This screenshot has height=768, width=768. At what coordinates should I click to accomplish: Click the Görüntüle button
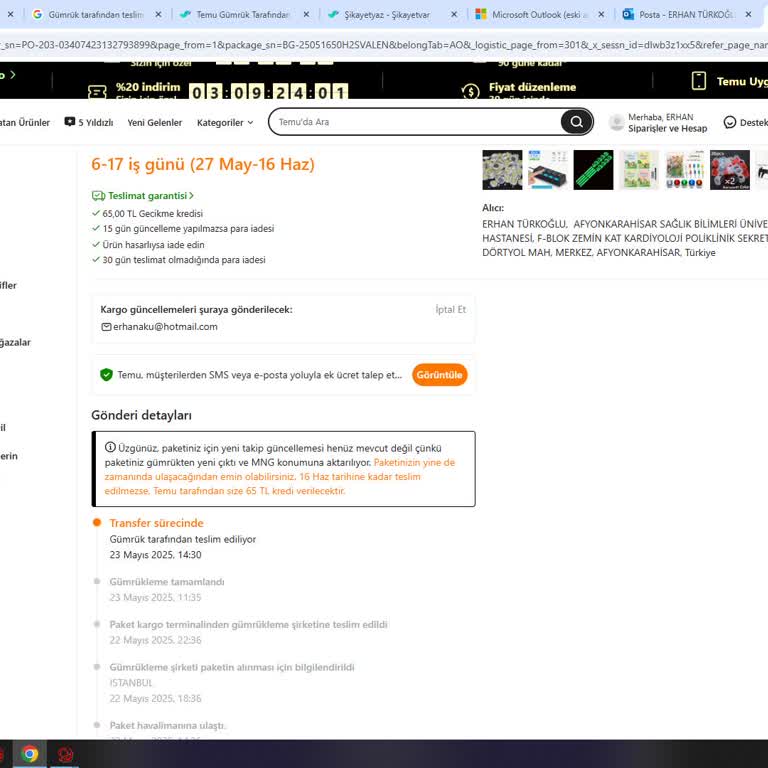coord(439,375)
